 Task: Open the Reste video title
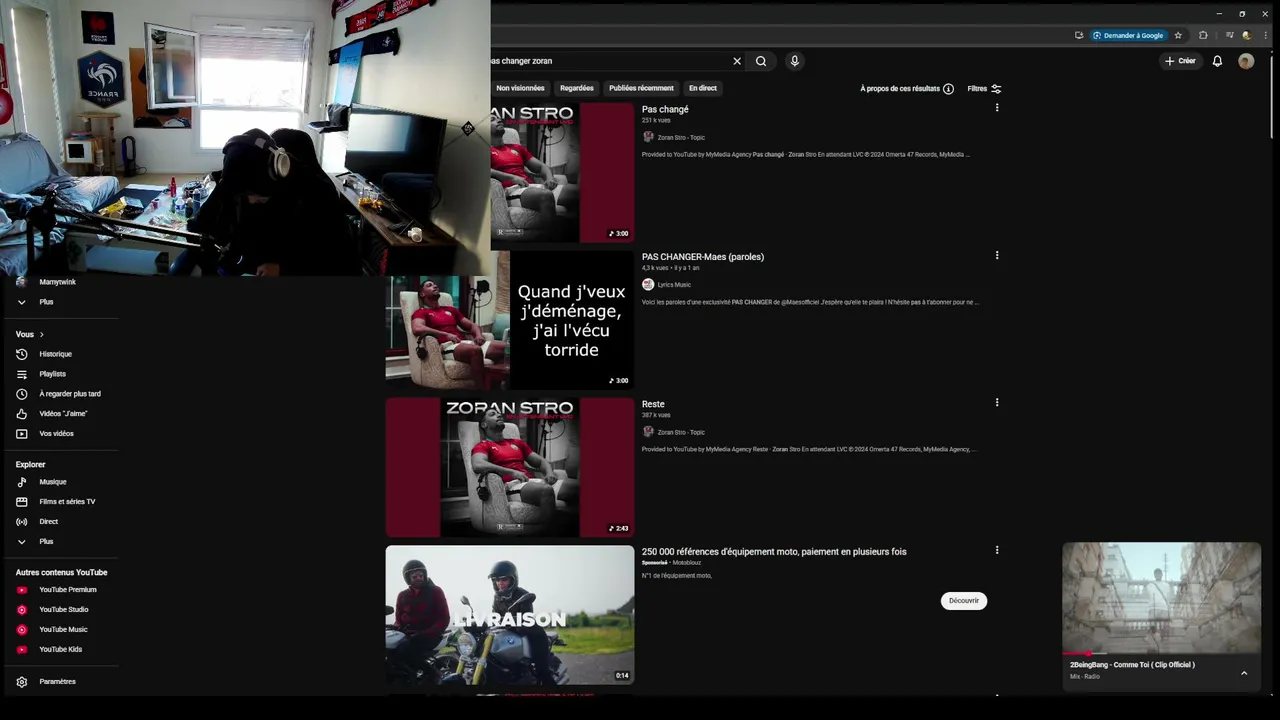[653, 404]
